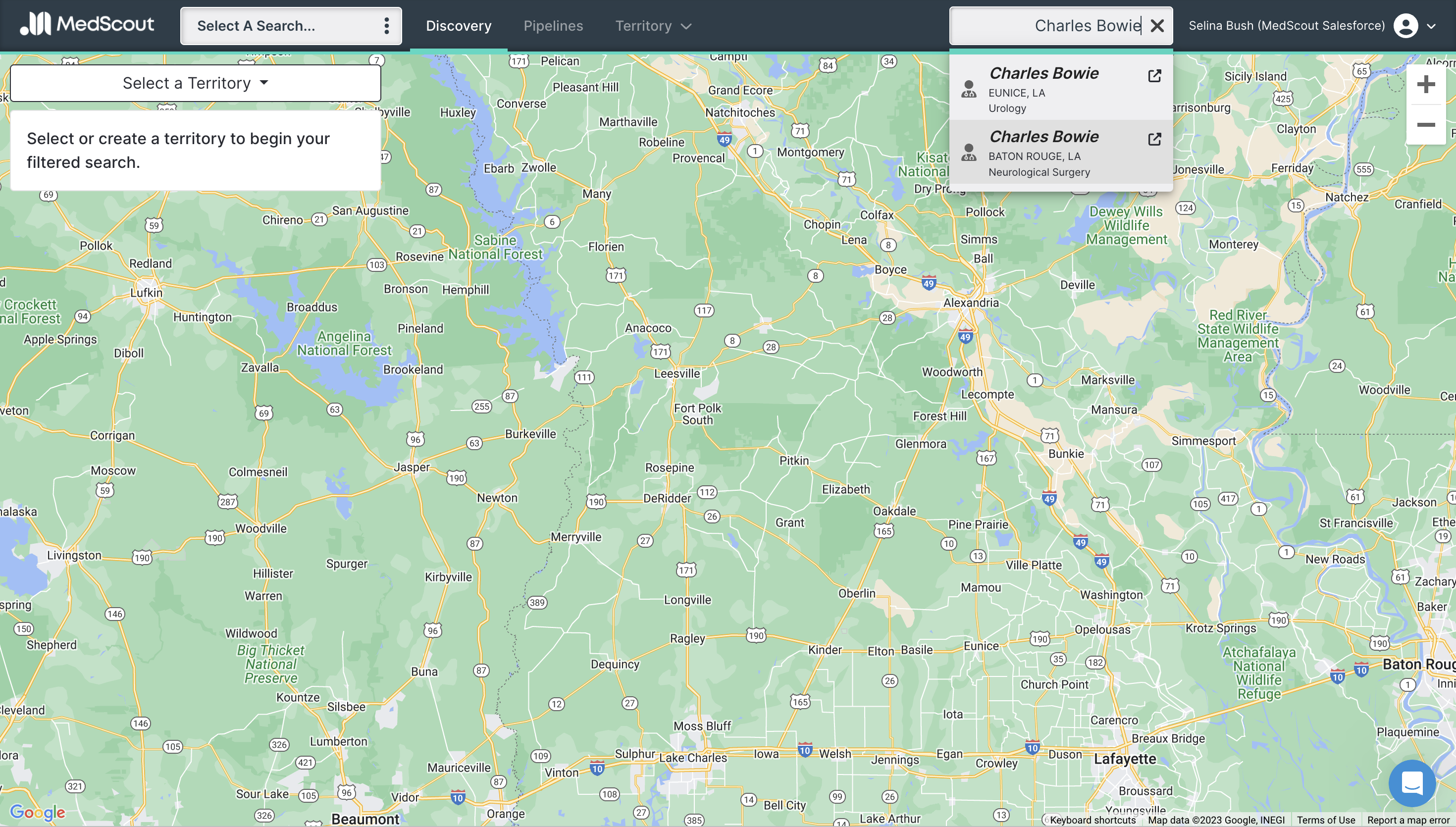Switch to the Discovery tab
This screenshot has height=827, width=1456.
(458, 26)
